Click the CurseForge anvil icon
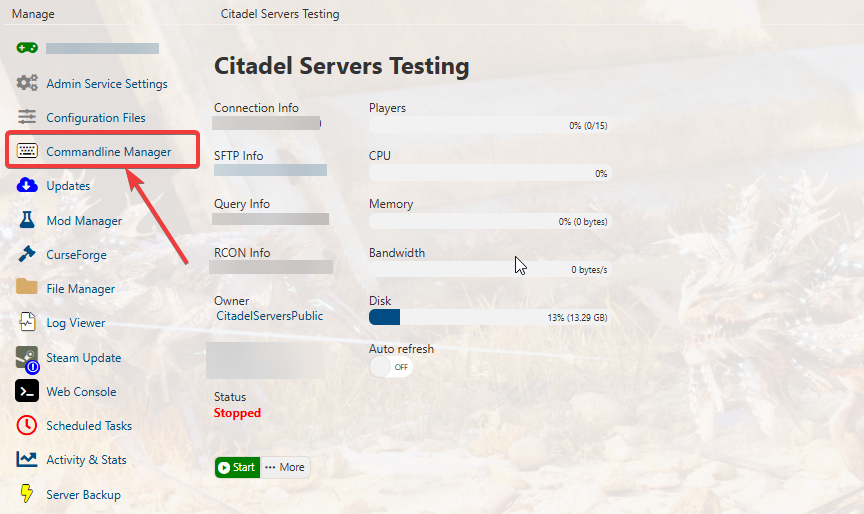 27,254
